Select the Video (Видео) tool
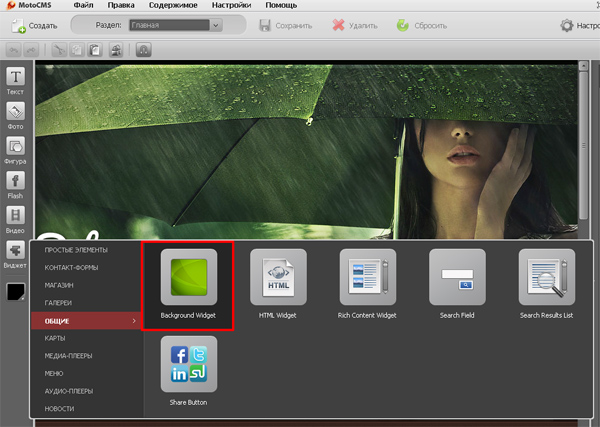The height and width of the screenshot is (427, 600). [x=16, y=216]
